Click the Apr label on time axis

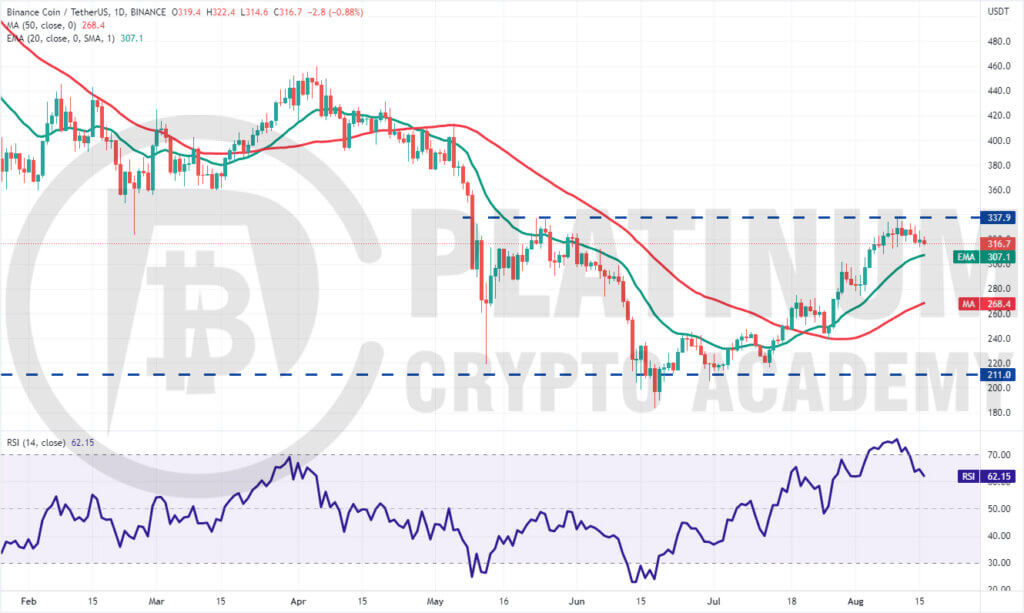tap(298, 601)
